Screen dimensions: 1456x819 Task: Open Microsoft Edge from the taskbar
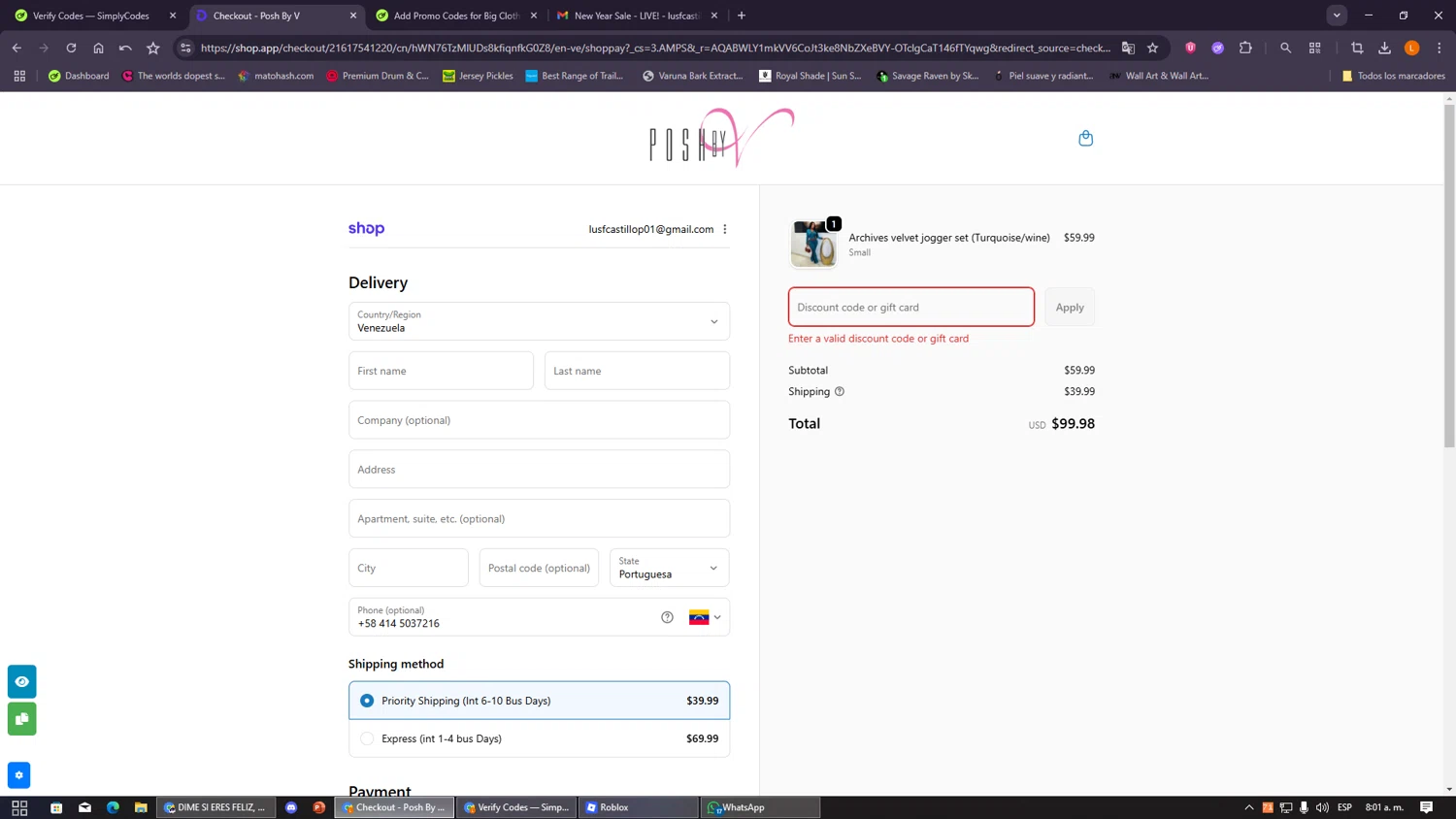(113, 807)
